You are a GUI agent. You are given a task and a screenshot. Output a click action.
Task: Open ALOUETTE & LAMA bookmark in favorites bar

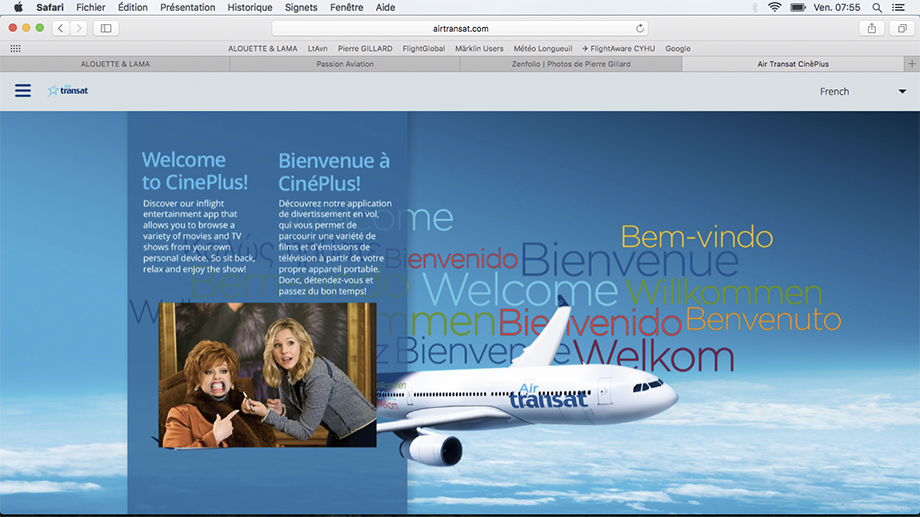(x=262, y=49)
